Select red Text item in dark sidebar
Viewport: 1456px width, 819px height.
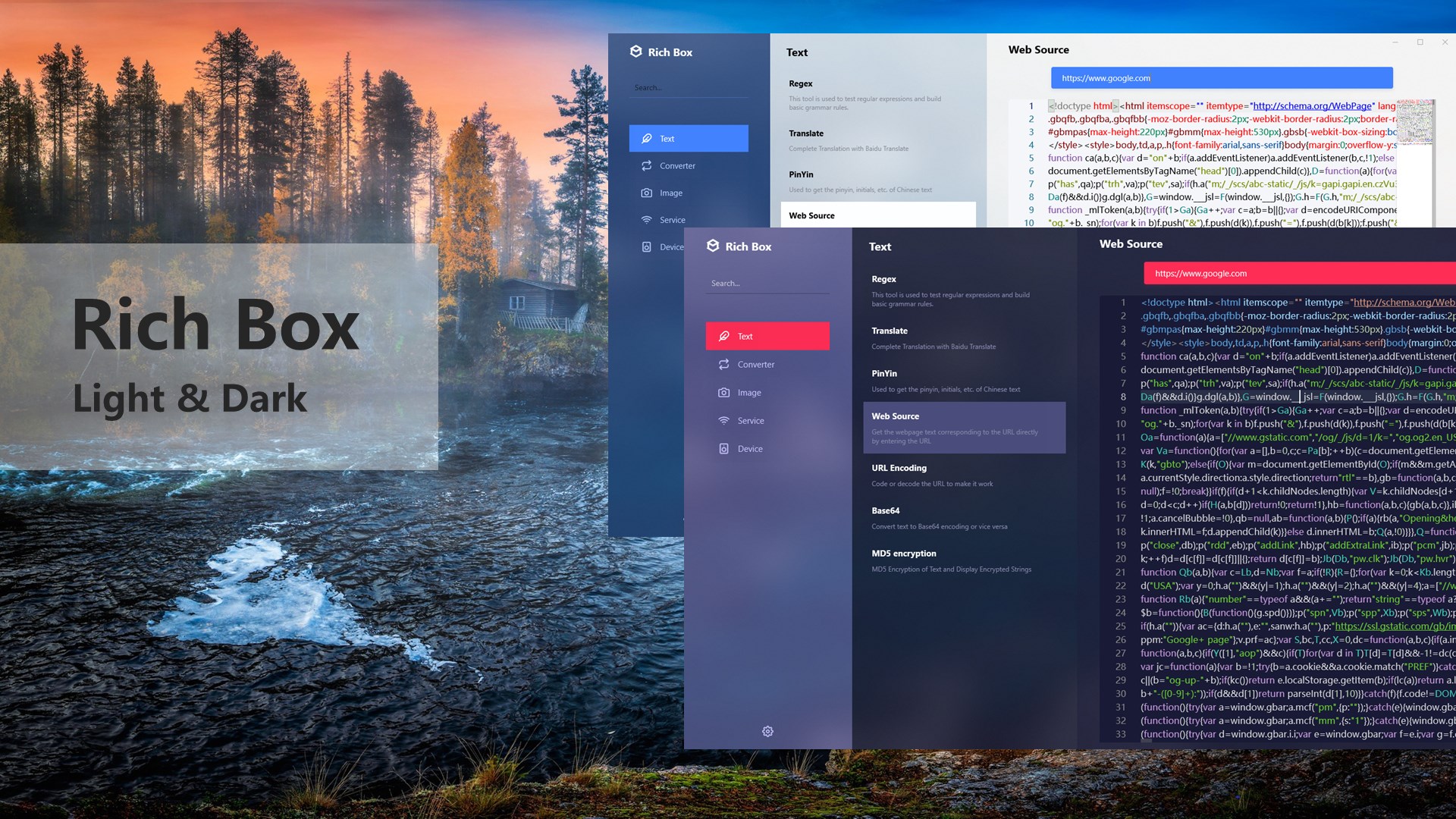point(767,336)
